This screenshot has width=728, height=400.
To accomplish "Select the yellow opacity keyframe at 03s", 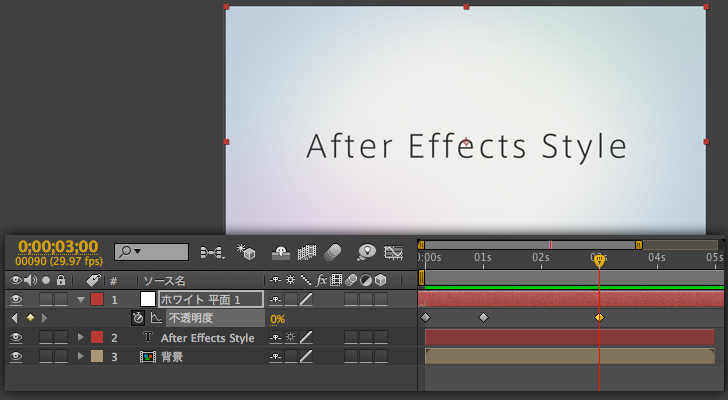I will pyautogui.click(x=599, y=317).
